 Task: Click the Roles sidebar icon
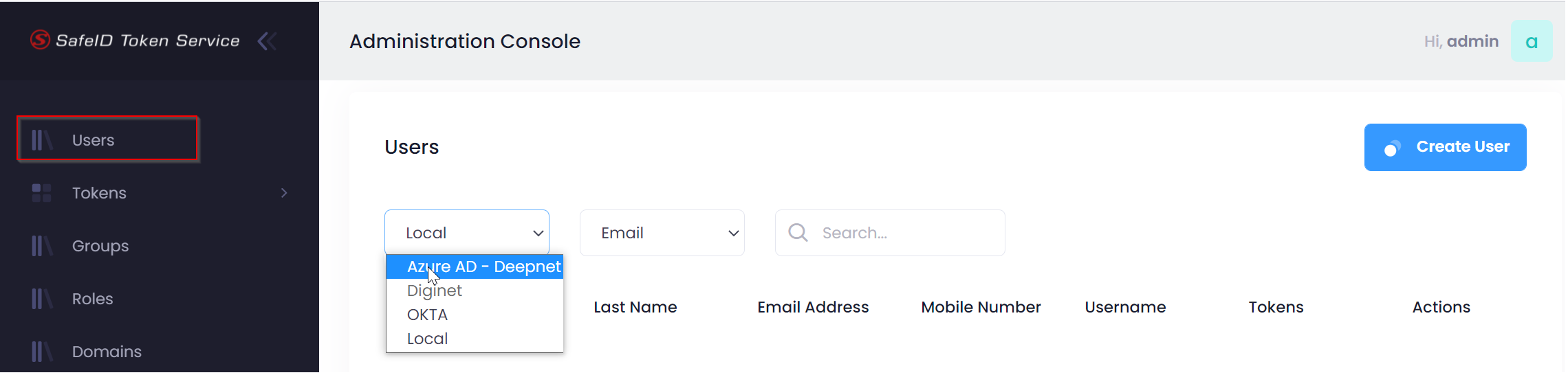click(41, 299)
